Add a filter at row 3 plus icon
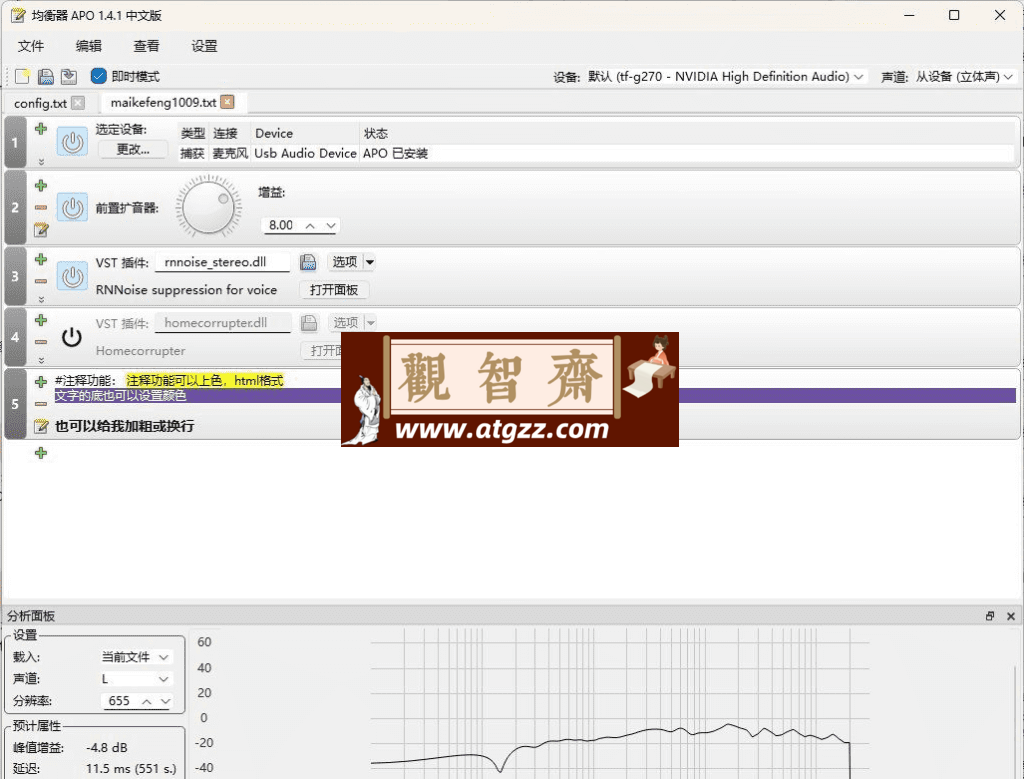 pyautogui.click(x=41, y=259)
